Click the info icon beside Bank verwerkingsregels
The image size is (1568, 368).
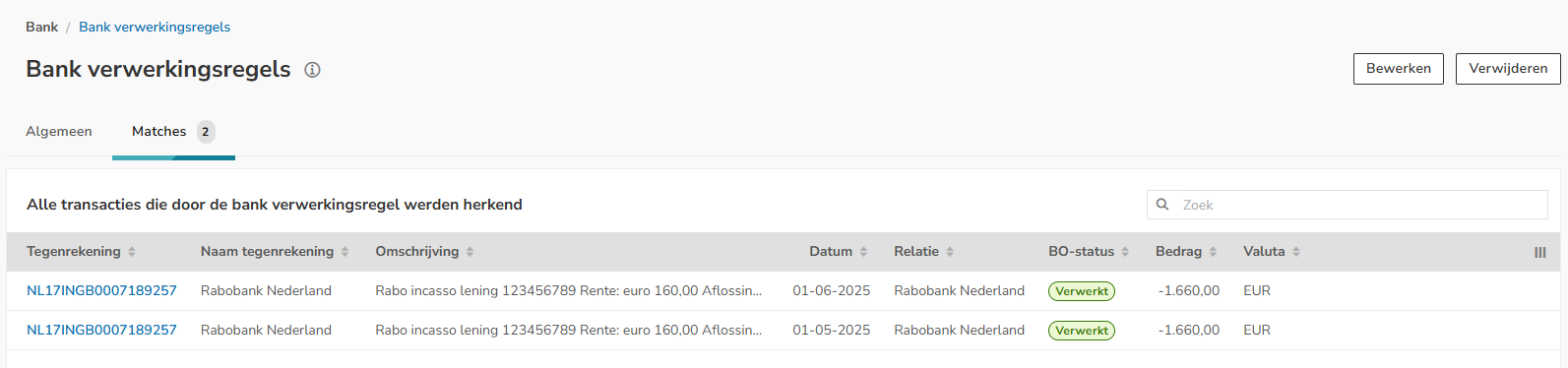[312, 70]
